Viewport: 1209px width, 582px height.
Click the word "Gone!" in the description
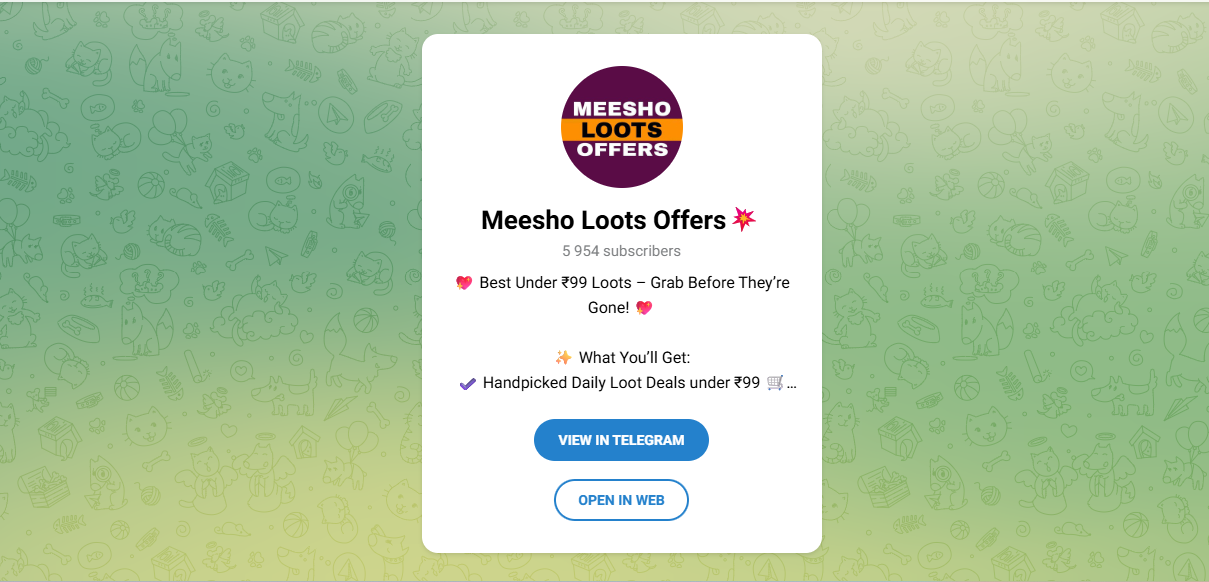(x=608, y=308)
